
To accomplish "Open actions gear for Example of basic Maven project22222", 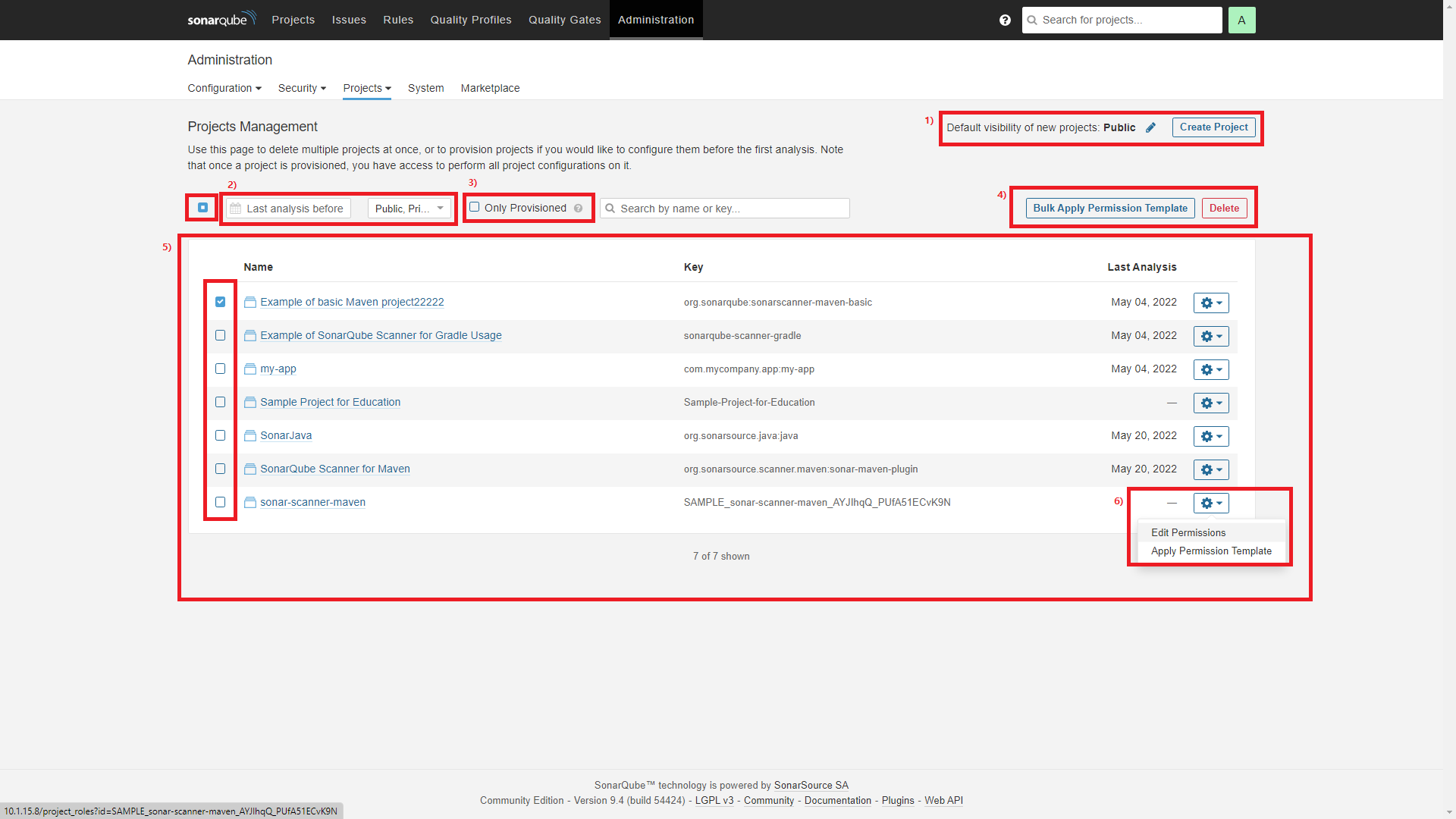I will click(x=1211, y=303).
